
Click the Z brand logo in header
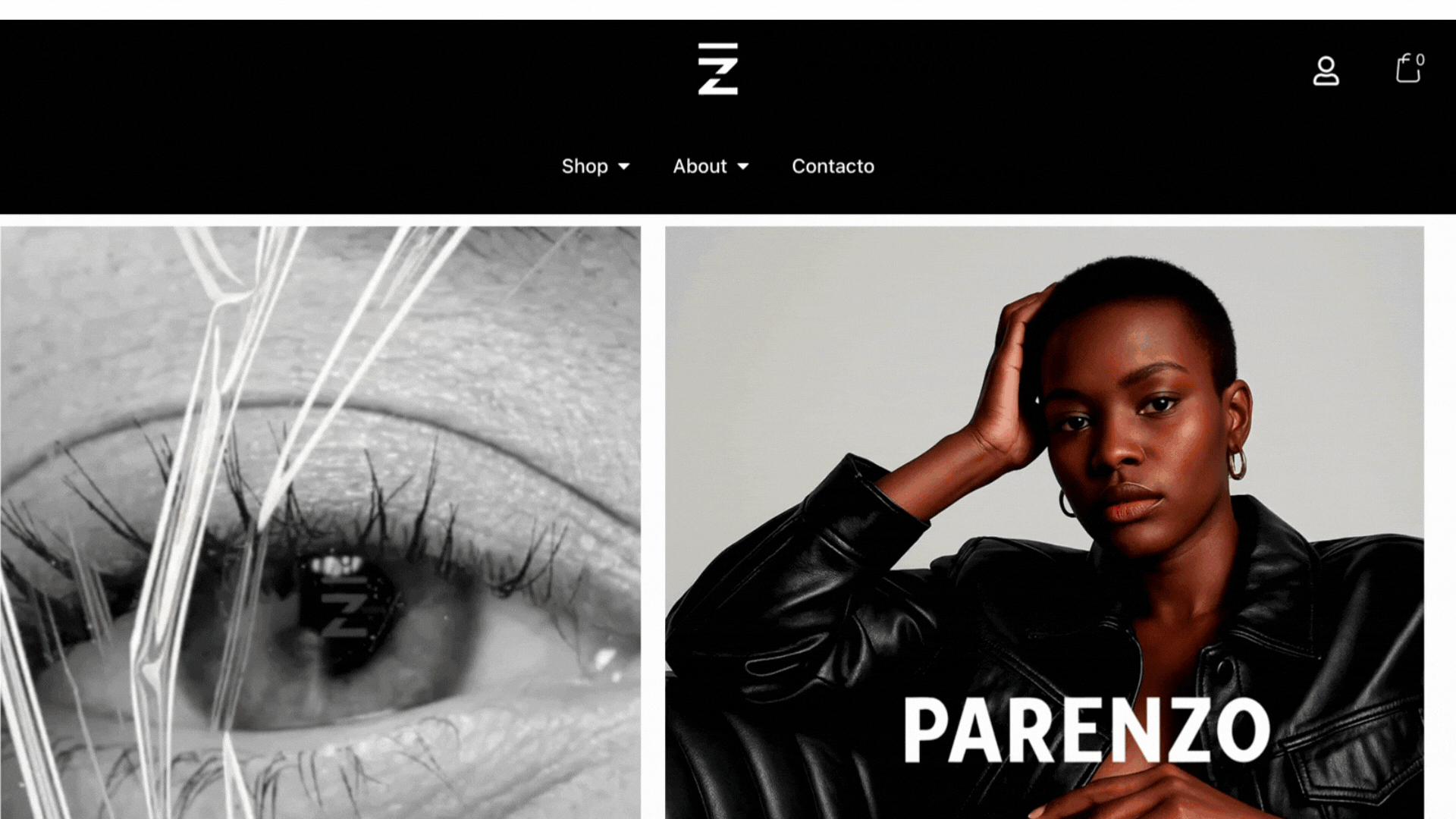(x=717, y=68)
